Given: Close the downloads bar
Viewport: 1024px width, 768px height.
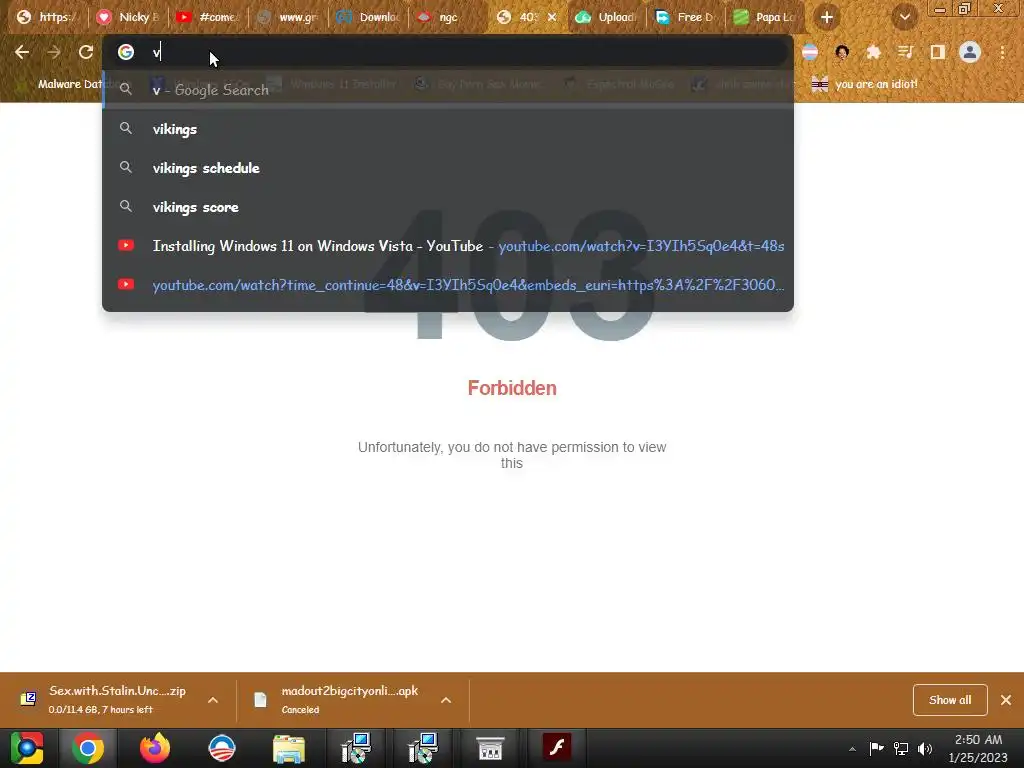Looking at the screenshot, I should (x=1006, y=700).
